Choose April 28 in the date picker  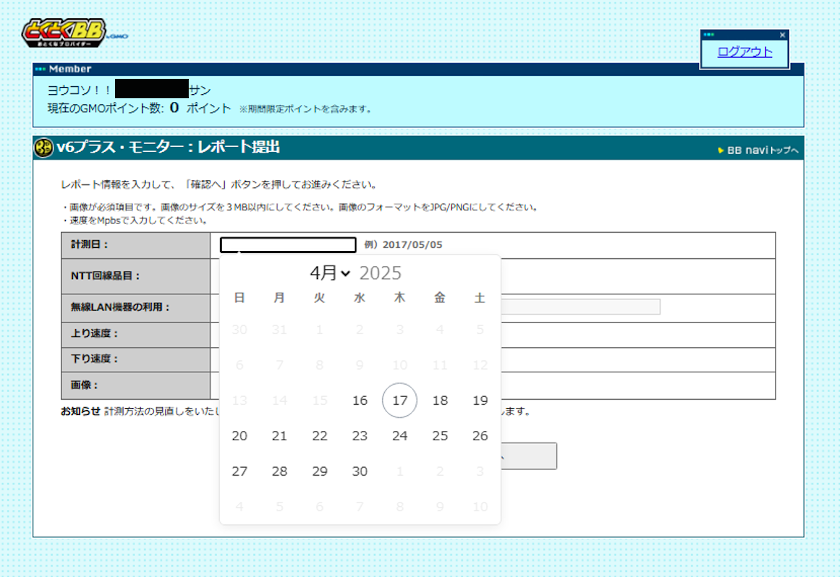click(x=280, y=471)
